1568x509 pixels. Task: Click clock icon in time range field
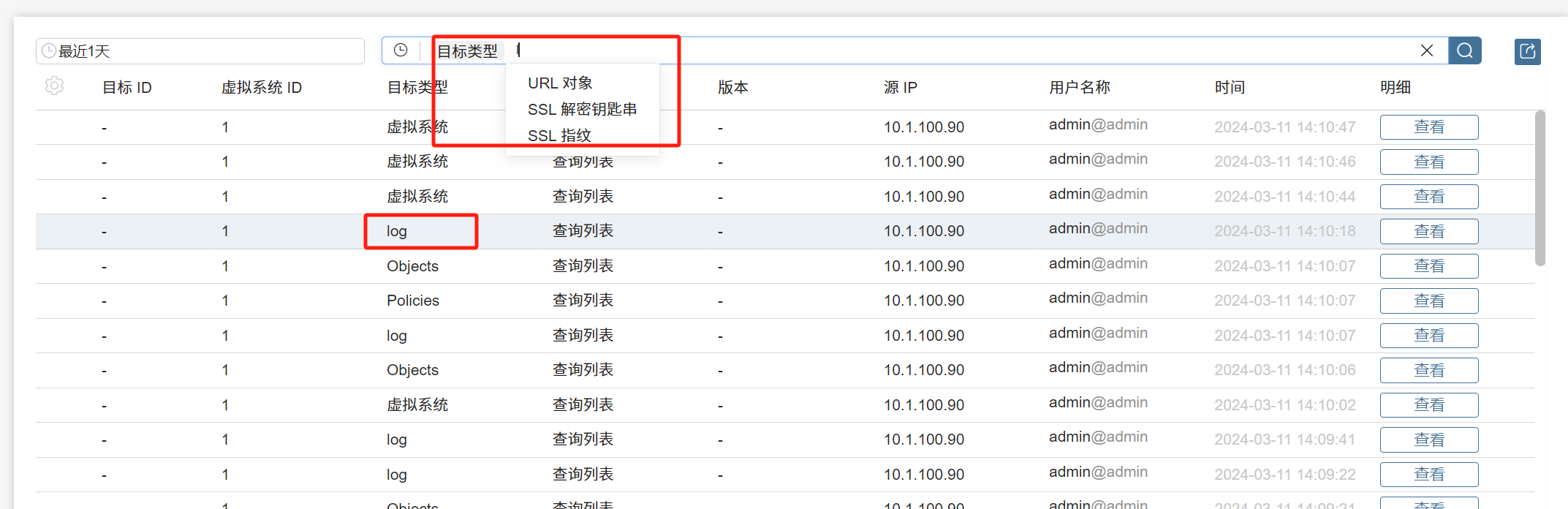click(x=49, y=51)
